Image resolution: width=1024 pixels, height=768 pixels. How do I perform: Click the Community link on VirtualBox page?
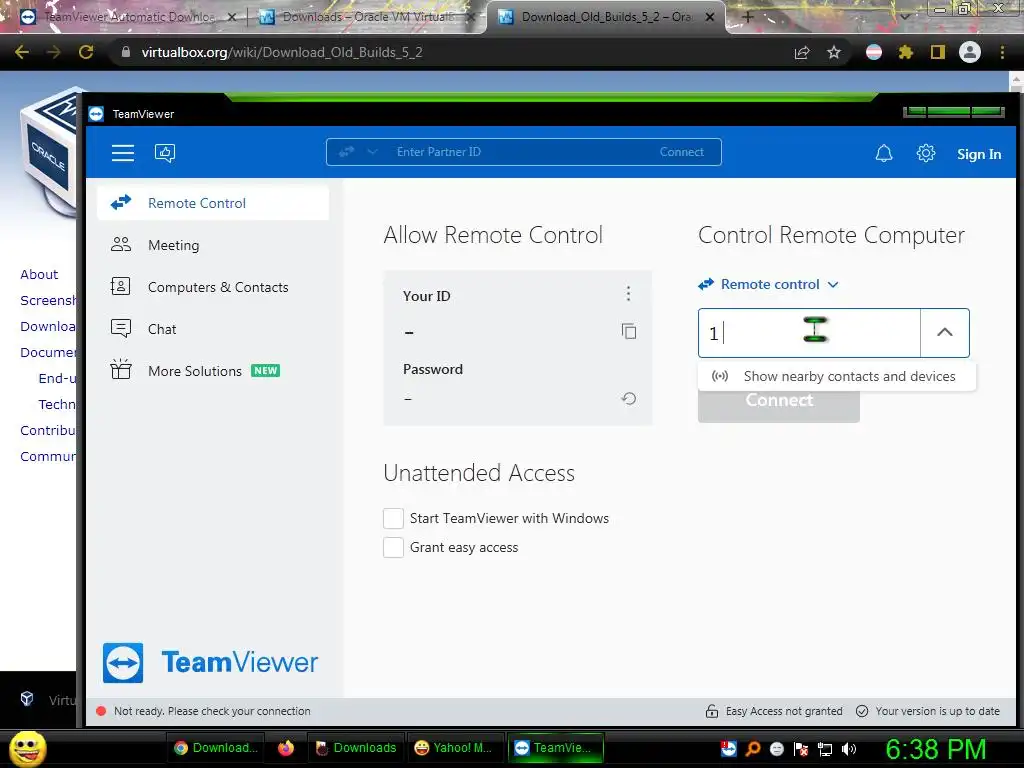[x=48, y=456]
